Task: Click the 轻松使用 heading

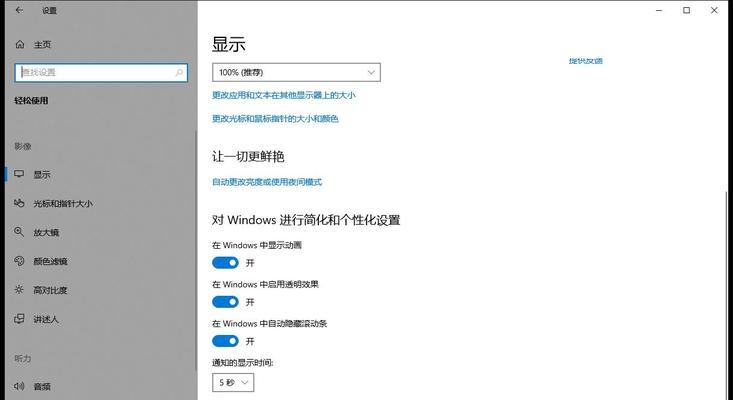Action: [x=31, y=100]
